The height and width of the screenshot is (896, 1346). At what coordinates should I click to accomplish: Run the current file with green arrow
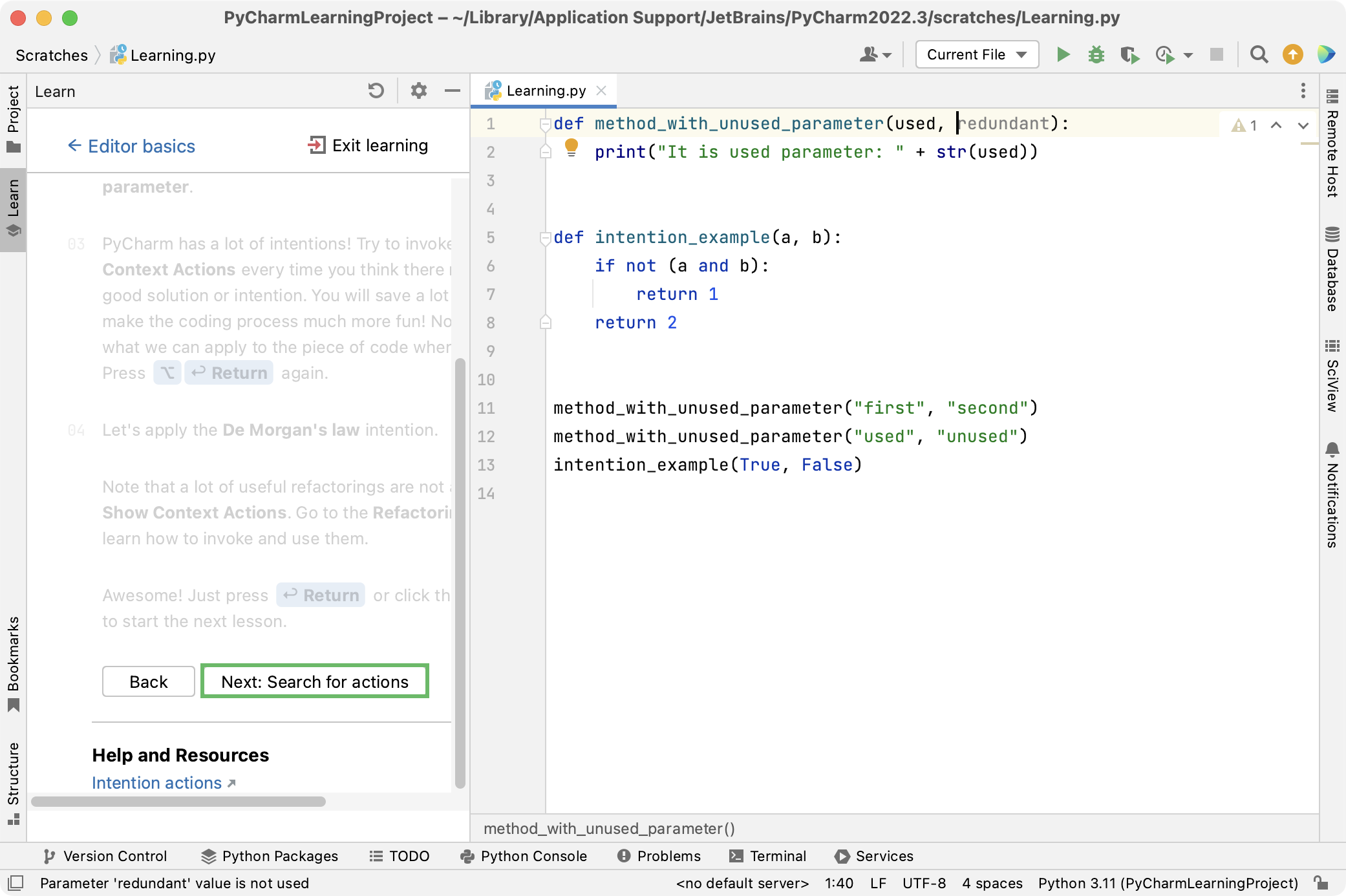point(1063,55)
